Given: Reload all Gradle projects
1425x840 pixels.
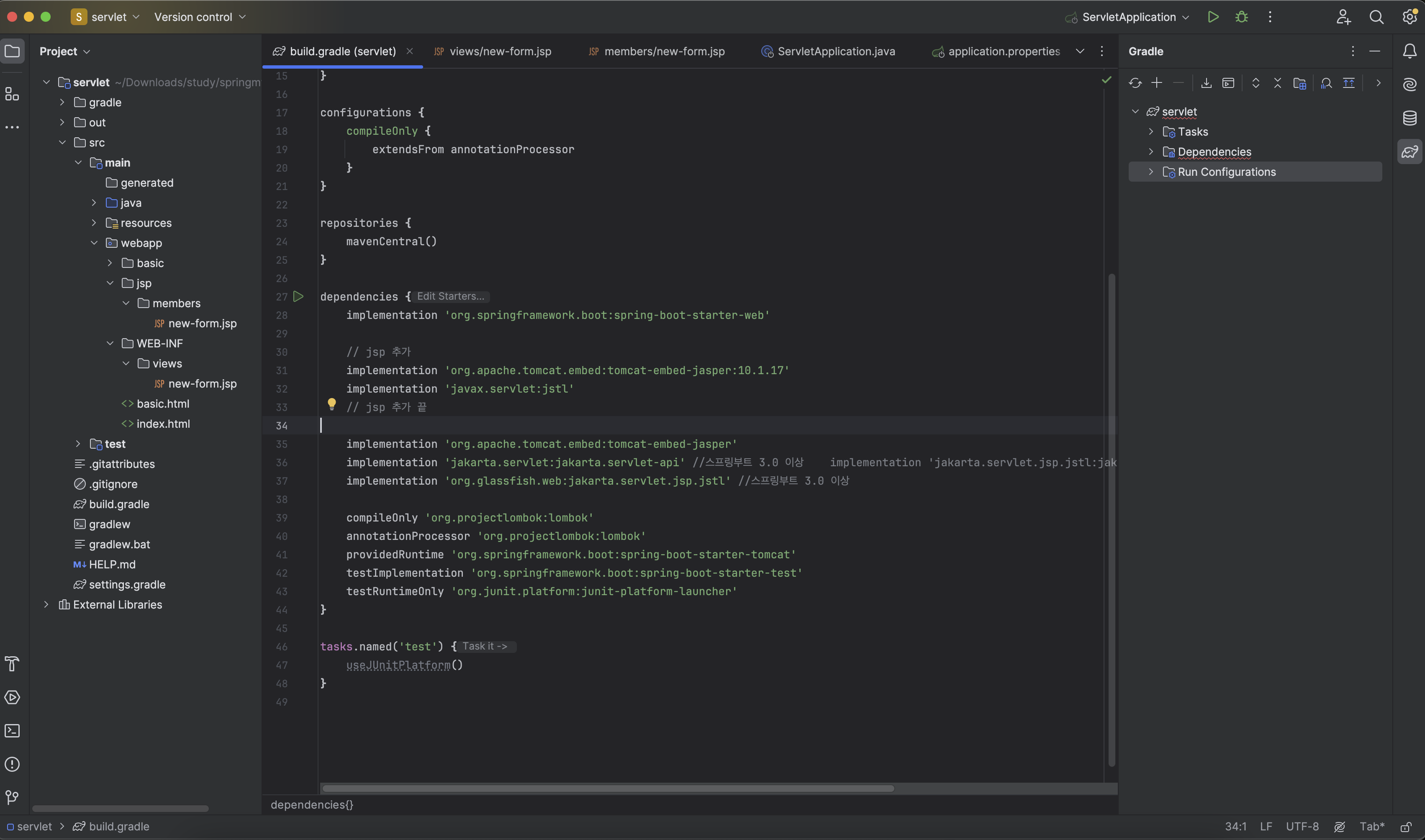Looking at the screenshot, I should tap(1135, 83).
